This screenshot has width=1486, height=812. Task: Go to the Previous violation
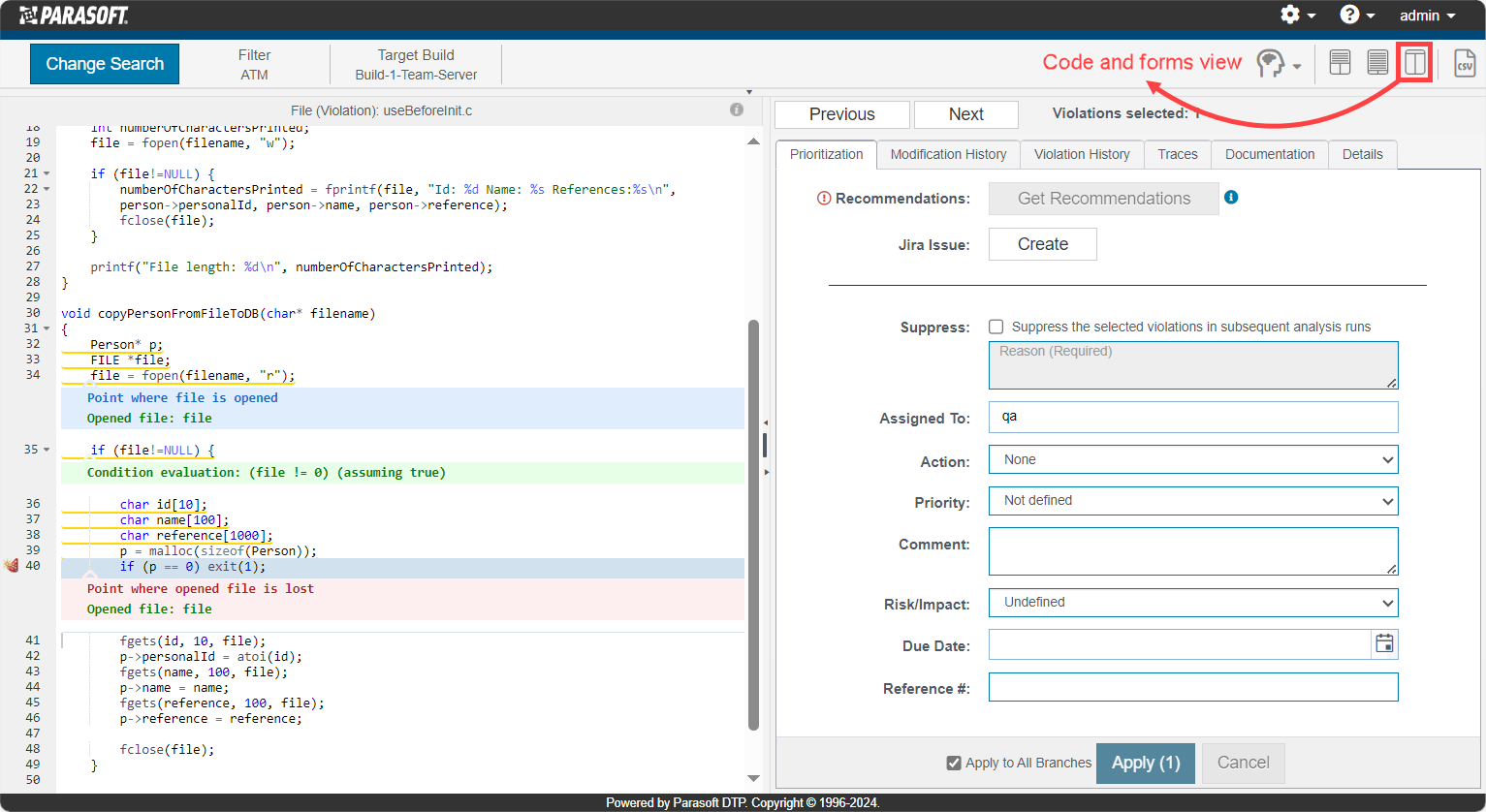pyautogui.click(x=842, y=114)
